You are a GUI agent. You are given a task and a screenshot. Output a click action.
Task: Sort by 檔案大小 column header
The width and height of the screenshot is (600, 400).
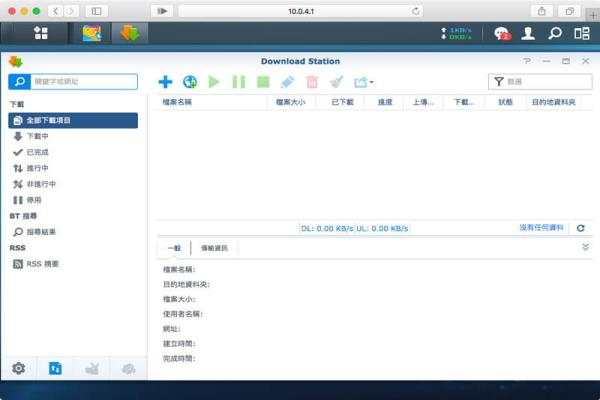pos(291,102)
